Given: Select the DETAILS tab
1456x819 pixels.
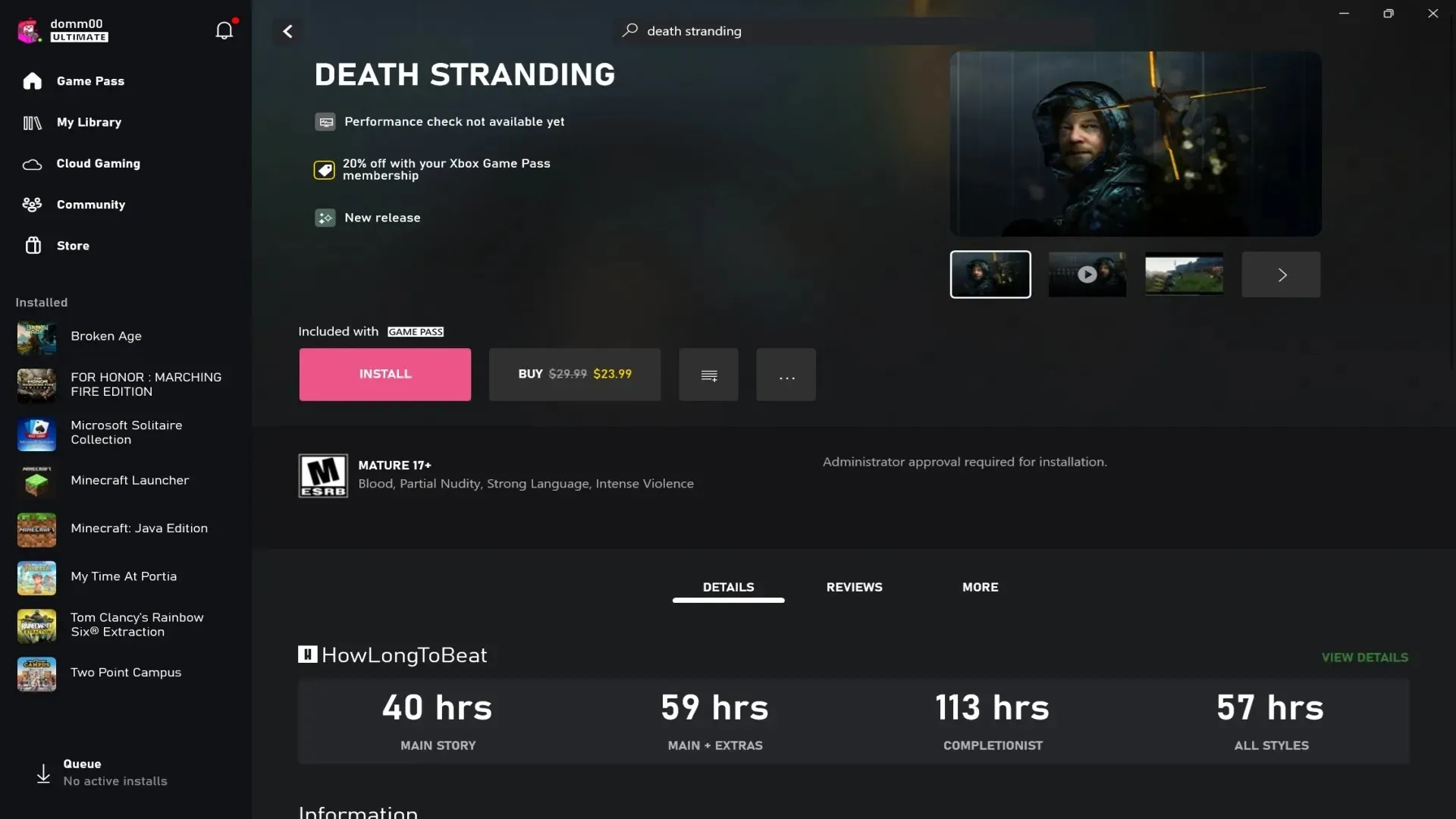Looking at the screenshot, I should 728,587.
